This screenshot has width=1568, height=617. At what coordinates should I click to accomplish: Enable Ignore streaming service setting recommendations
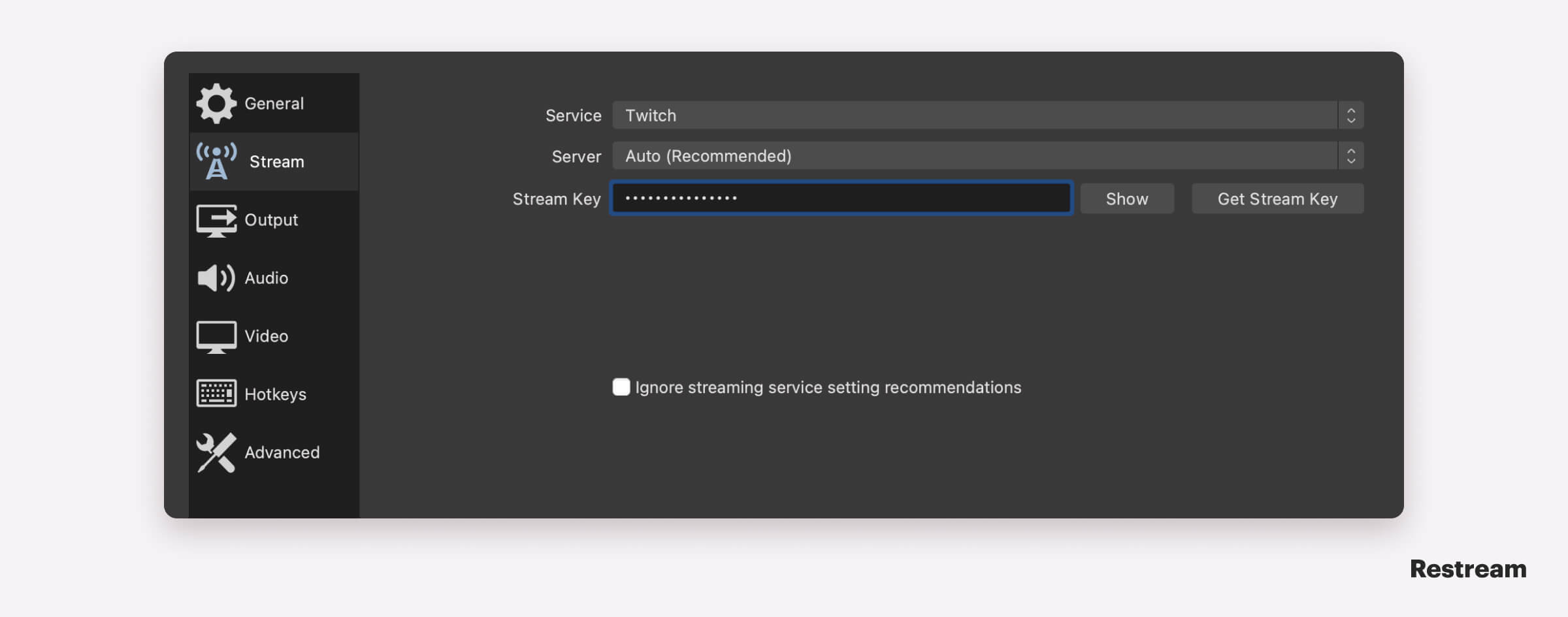(x=621, y=387)
